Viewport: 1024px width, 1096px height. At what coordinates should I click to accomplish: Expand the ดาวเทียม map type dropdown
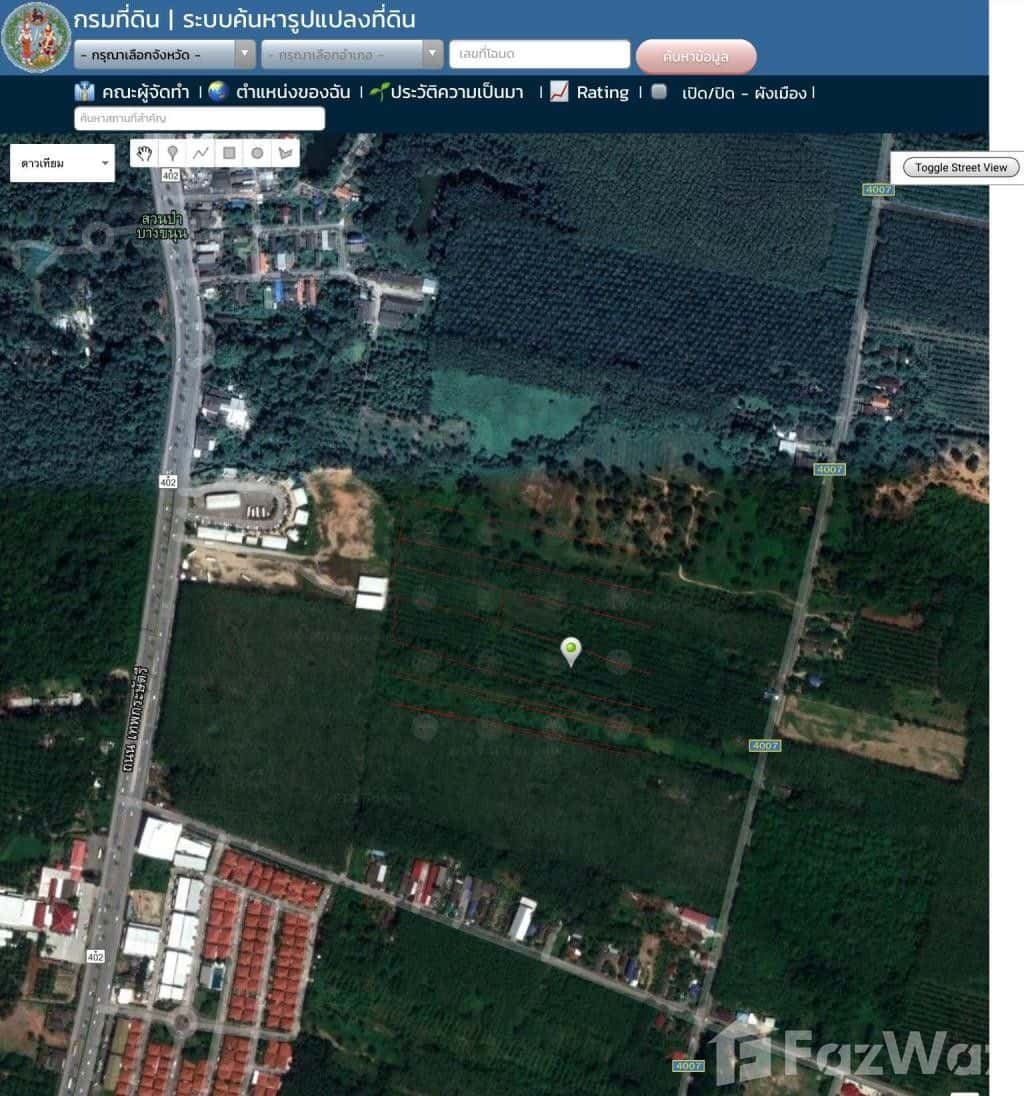tap(62, 163)
